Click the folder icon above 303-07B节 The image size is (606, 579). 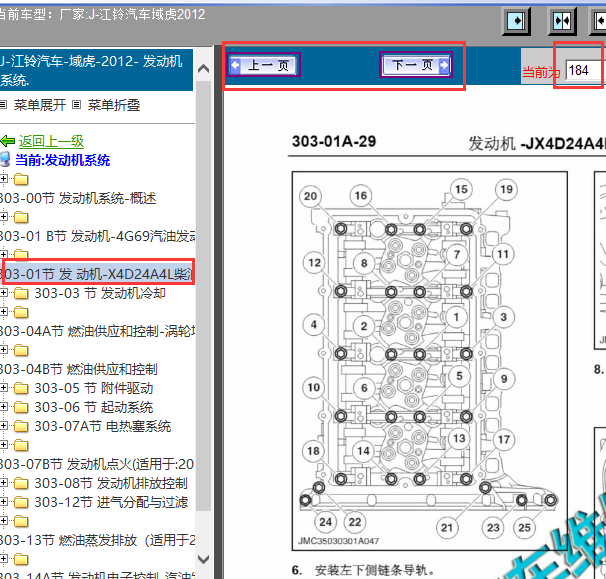pos(21,445)
